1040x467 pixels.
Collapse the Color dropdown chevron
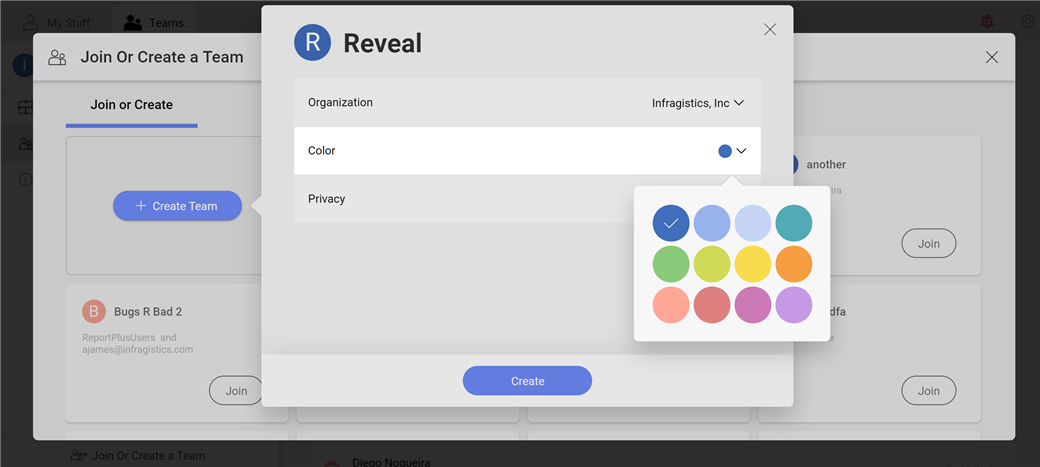742,151
